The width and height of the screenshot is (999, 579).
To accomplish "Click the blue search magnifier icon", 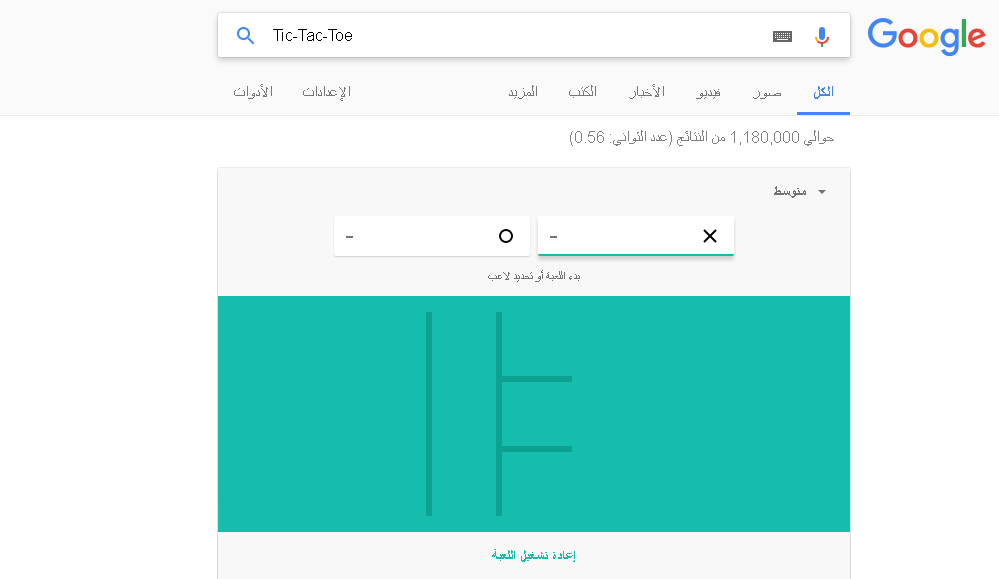I will [245, 36].
